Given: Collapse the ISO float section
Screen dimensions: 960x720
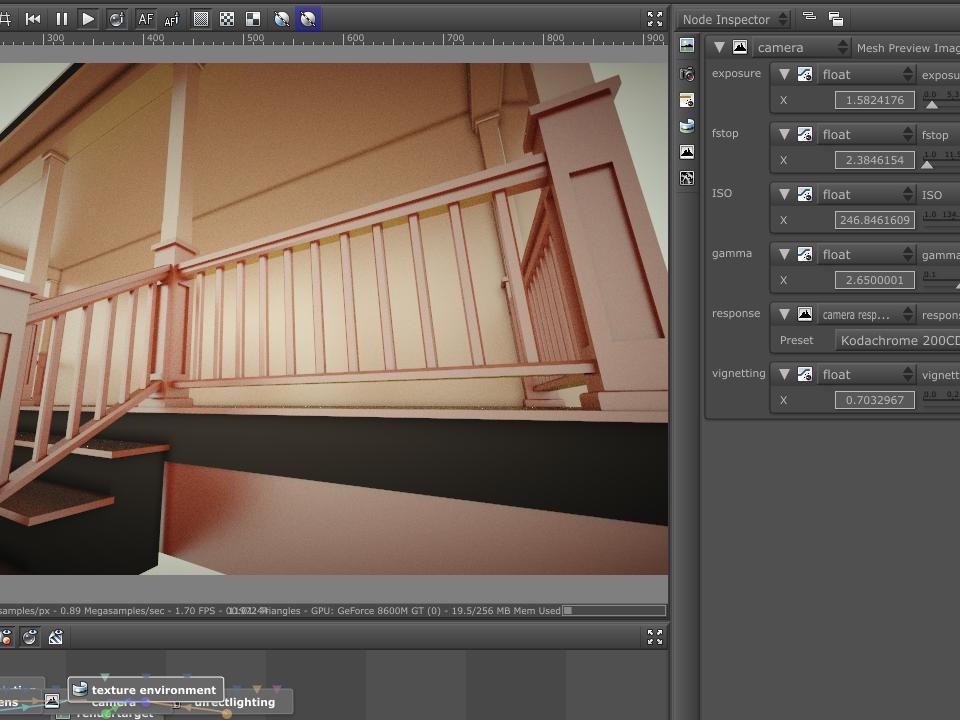Looking at the screenshot, I should 784,194.
